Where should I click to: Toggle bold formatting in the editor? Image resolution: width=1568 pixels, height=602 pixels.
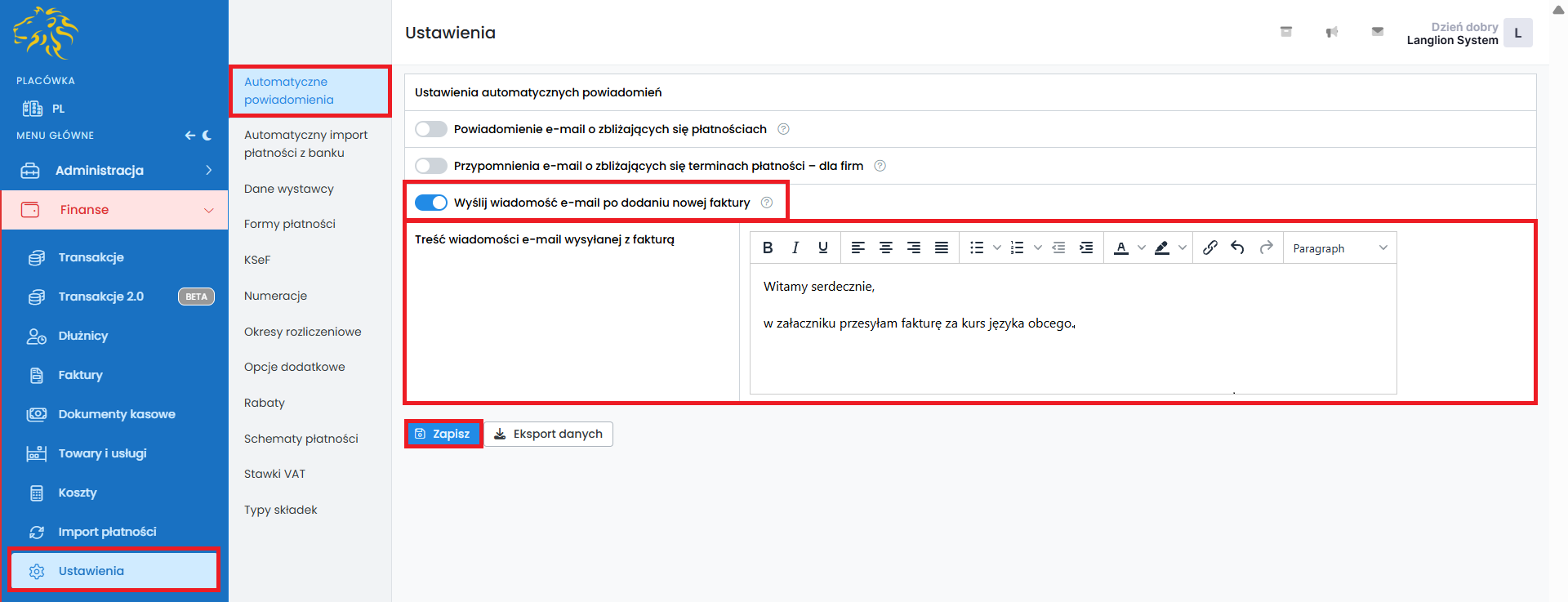tap(768, 247)
